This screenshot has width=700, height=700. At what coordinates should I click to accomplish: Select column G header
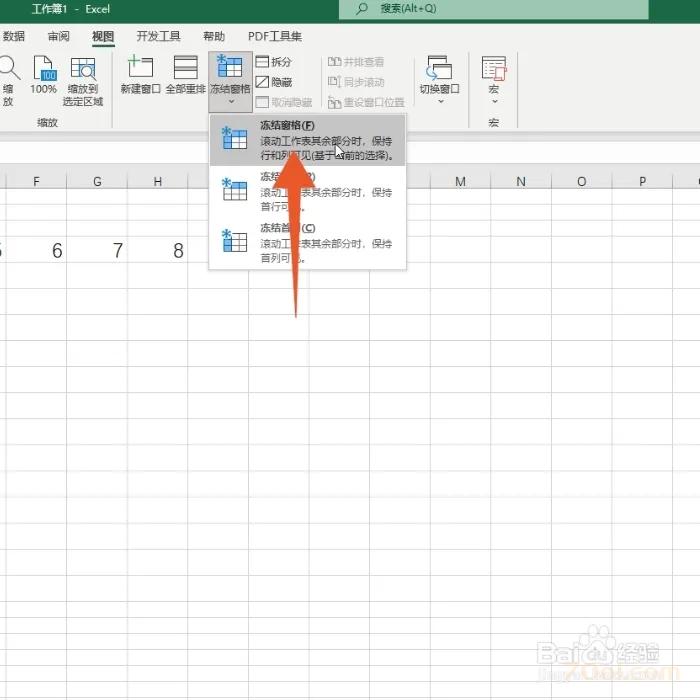pos(97,181)
